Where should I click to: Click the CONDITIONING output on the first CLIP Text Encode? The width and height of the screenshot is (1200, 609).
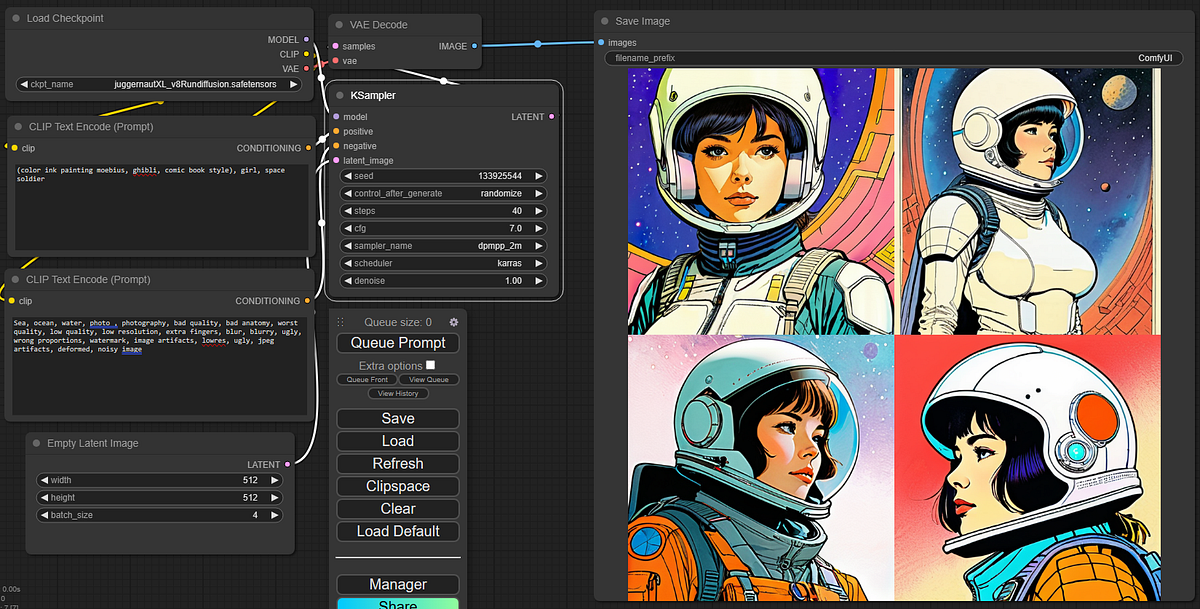306,148
